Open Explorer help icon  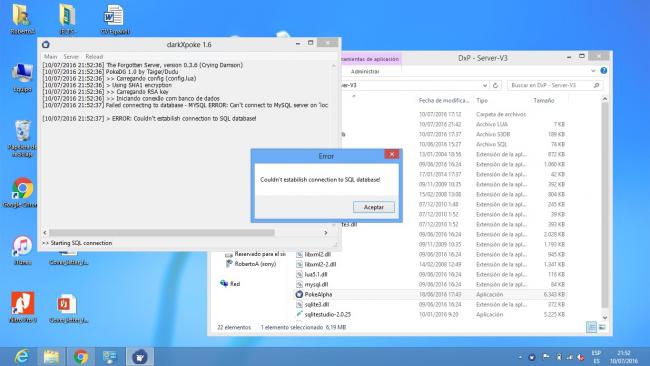[x=604, y=71]
